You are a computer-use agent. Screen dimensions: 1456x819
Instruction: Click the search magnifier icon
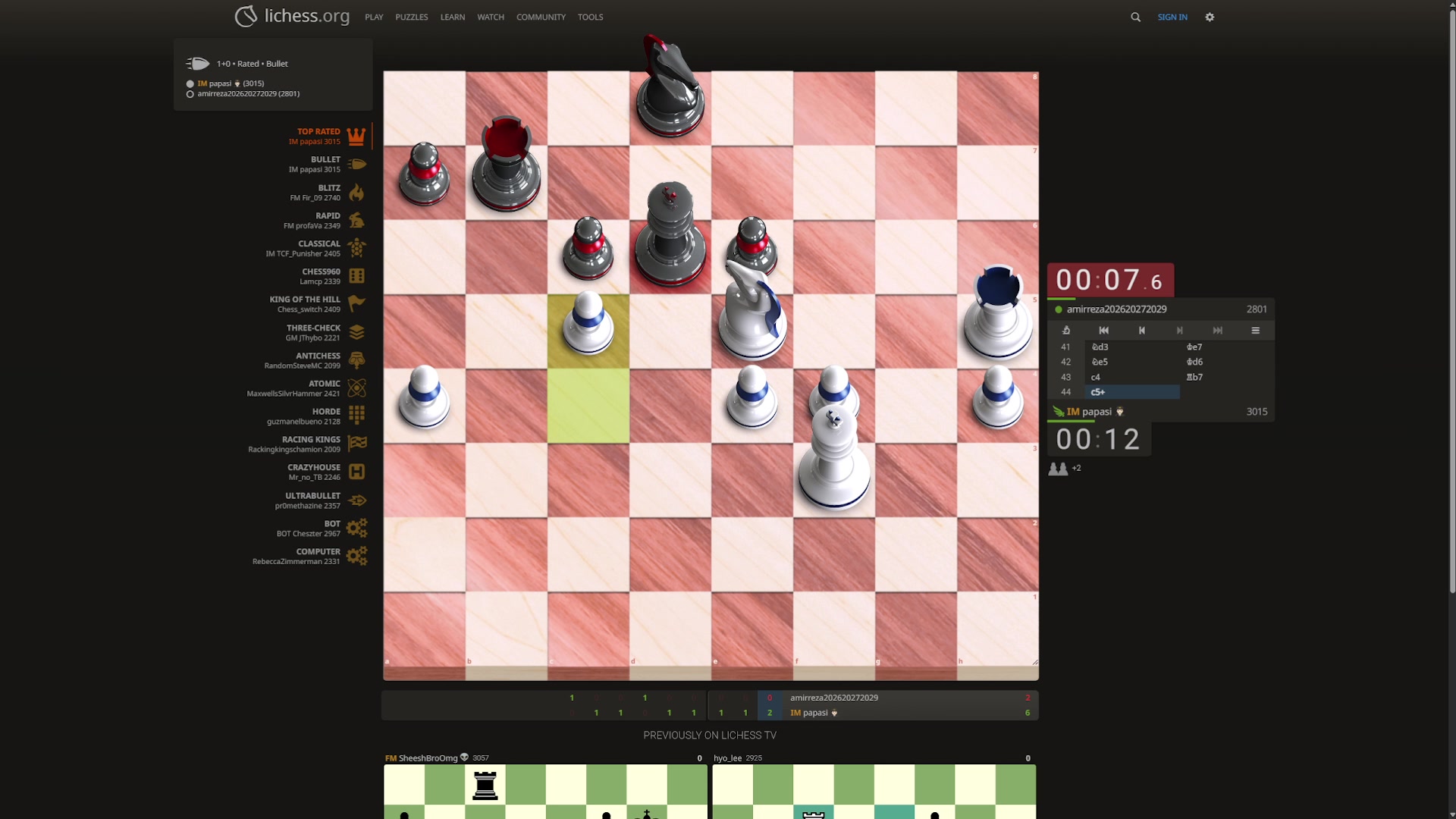(1135, 17)
